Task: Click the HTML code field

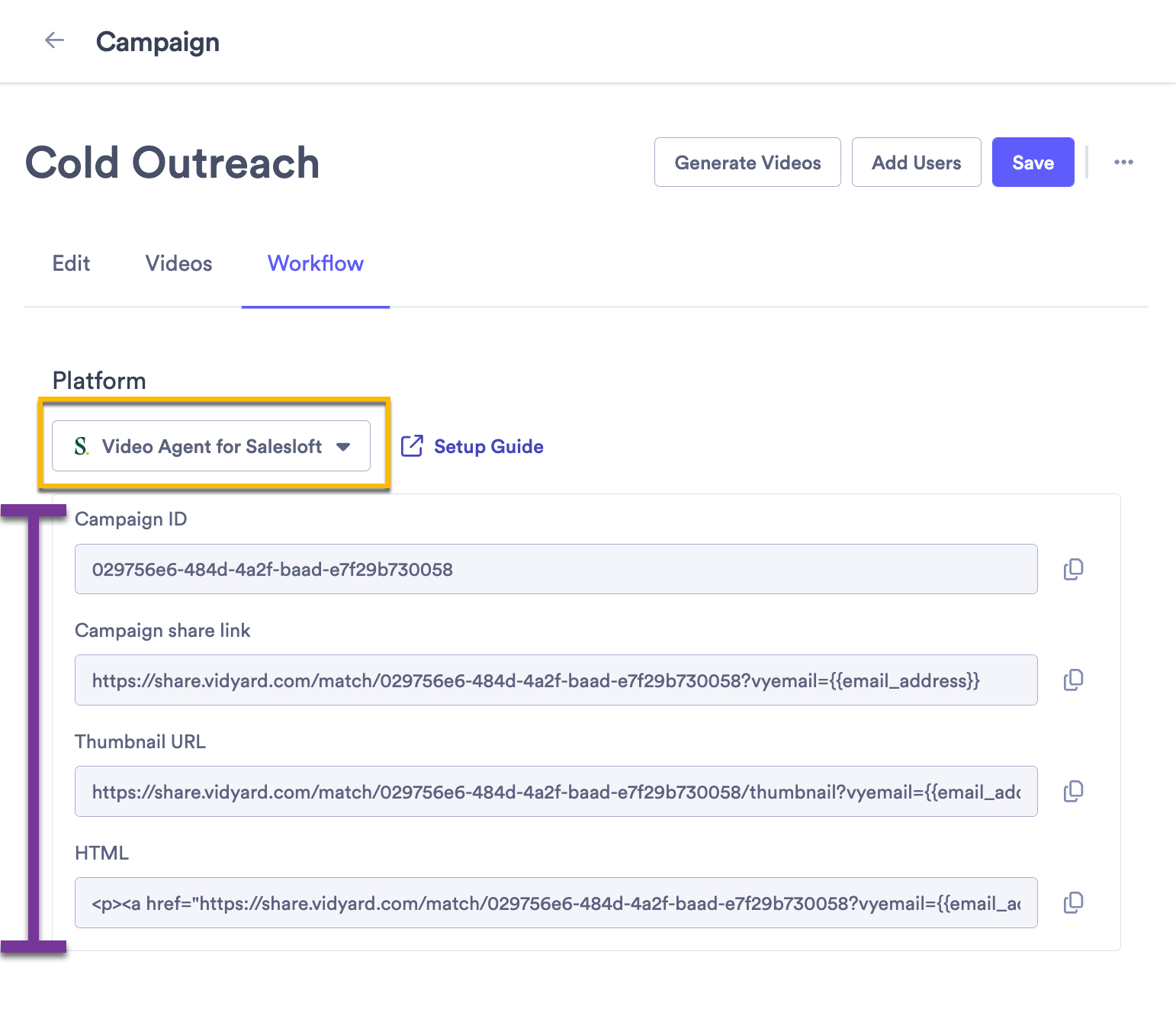Action: click(556, 902)
